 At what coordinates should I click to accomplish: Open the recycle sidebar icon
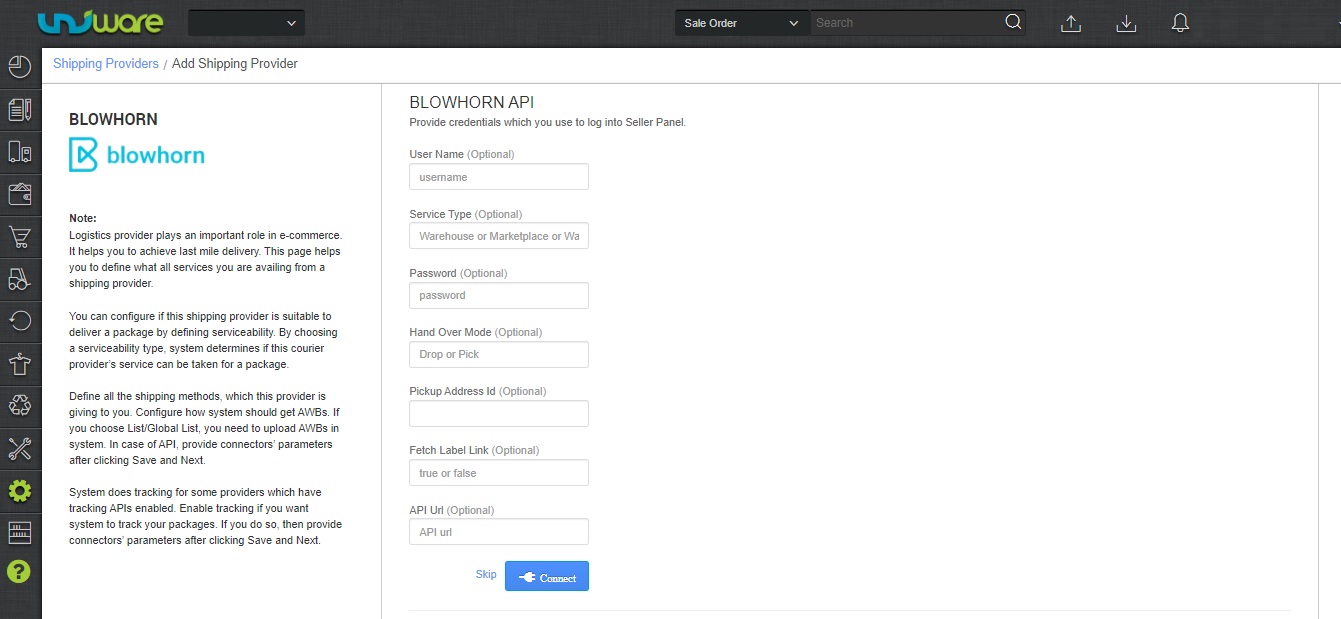point(20,406)
